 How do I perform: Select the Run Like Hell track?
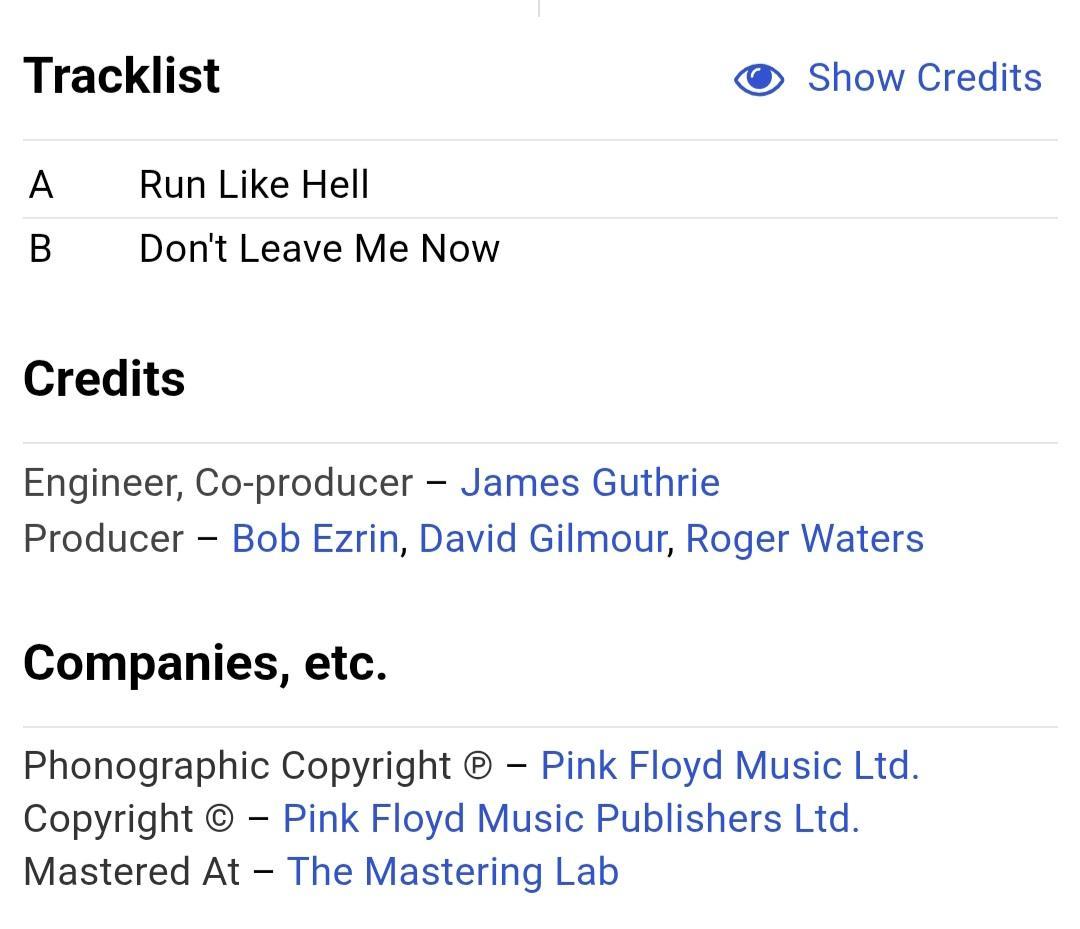[254, 185]
